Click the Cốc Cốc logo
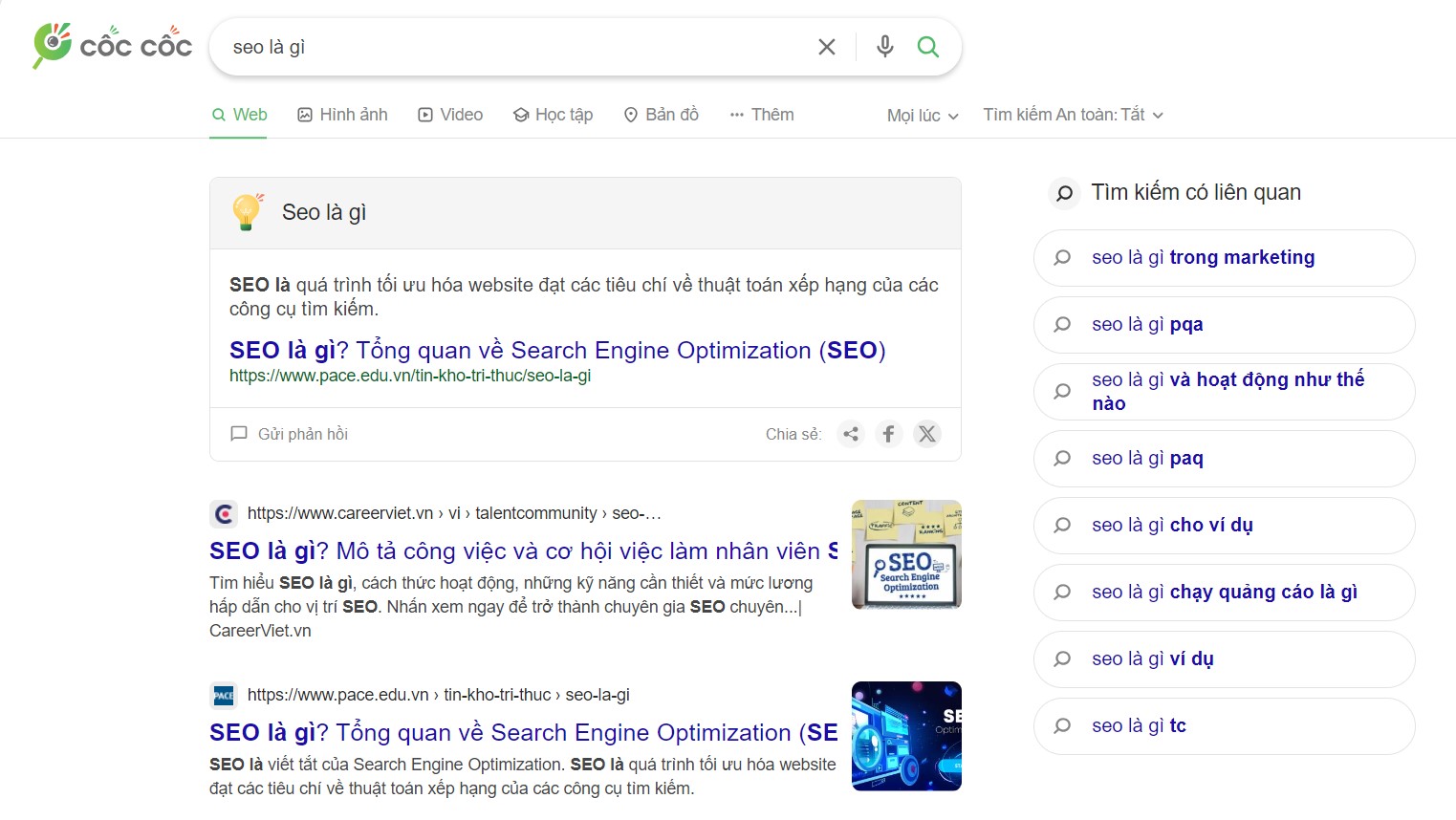Viewport: 1456px width, 820px height. [x=112, y=45]
